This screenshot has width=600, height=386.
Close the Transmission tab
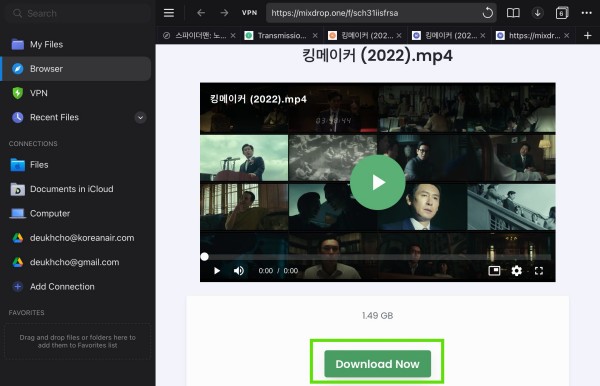(x=315, y=36)
